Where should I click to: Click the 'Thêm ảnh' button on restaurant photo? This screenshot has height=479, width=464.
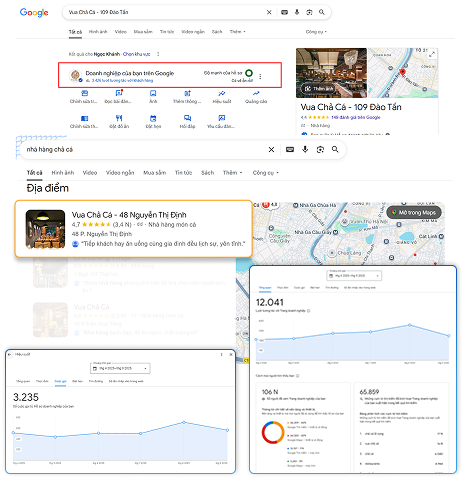(x=317, y=89)
